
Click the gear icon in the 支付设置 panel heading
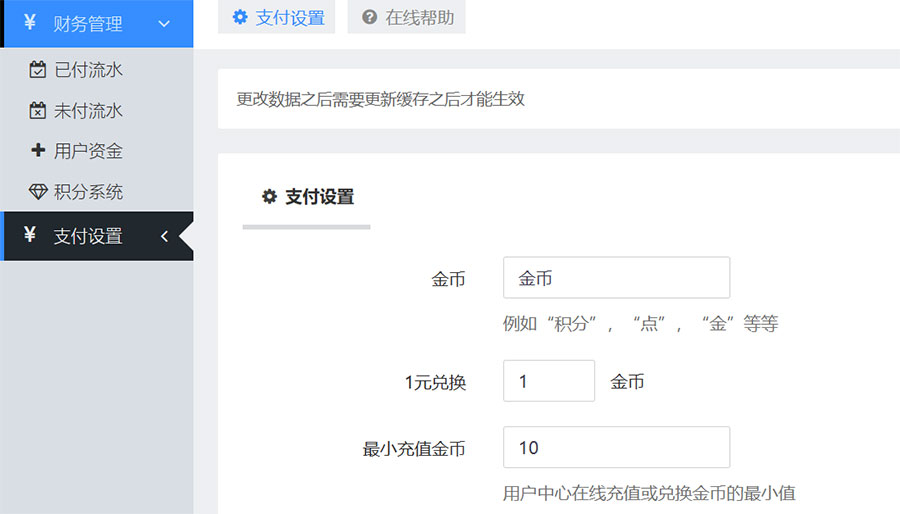[x=269, y=197]
